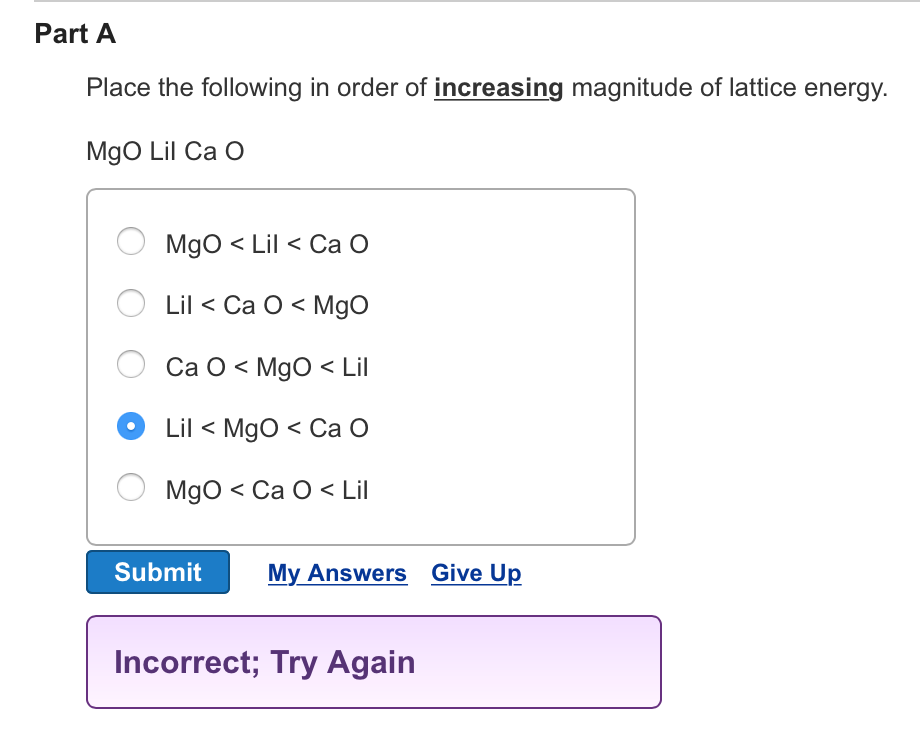
Task: Click the Ca O < MgO < LiI option label text
Action: coord(267,366)
